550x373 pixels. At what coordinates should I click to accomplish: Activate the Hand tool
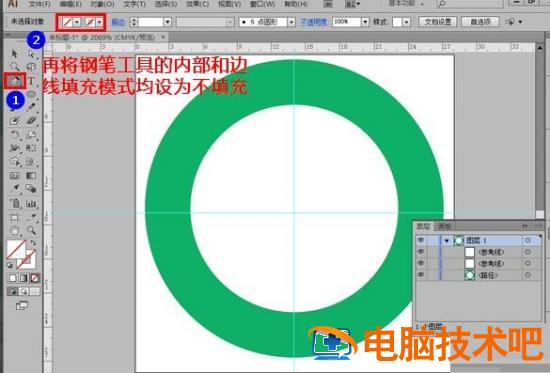[x=14, y=231]
